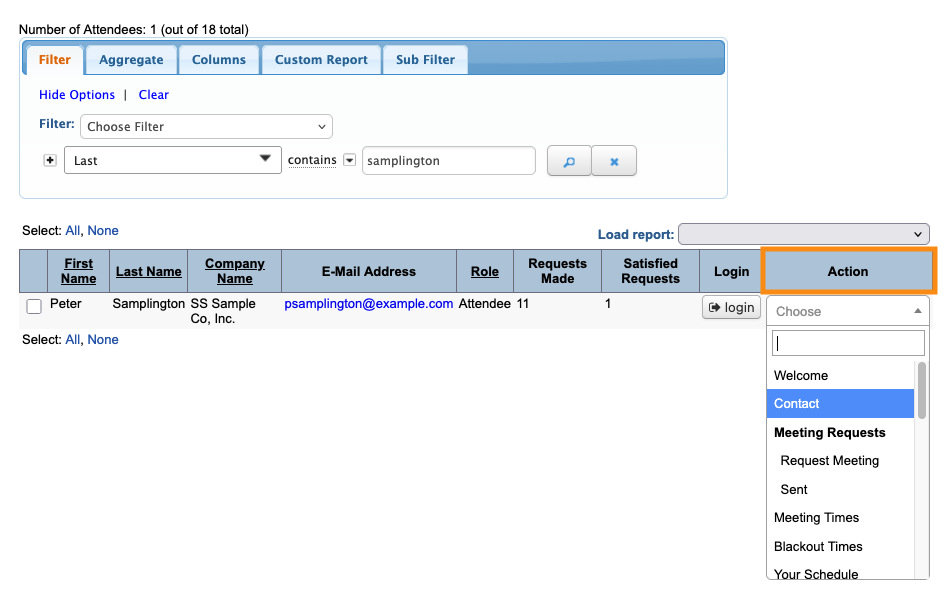Open the Columns tab
The width and height of the screenshot is (948, 595).
pos(219,60)
